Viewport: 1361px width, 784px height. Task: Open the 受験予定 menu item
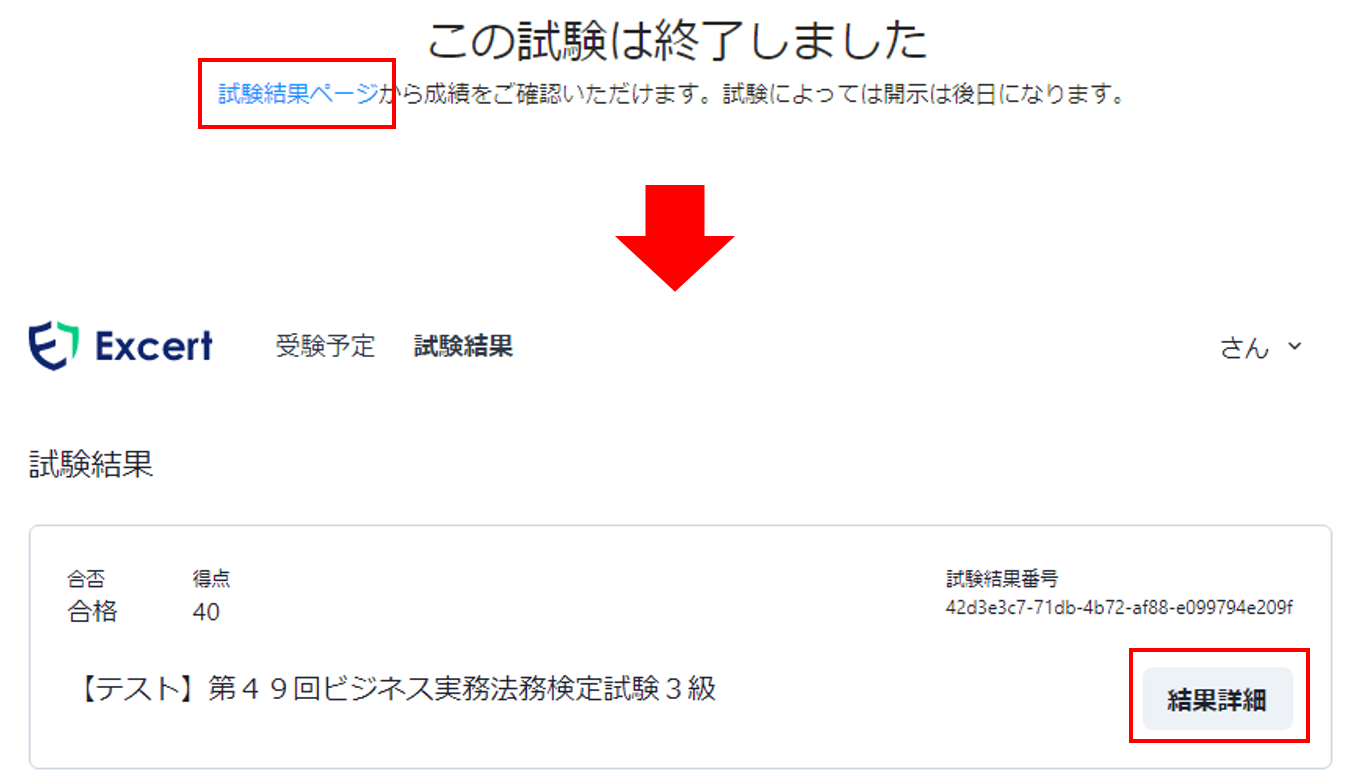tap(325, 346)
